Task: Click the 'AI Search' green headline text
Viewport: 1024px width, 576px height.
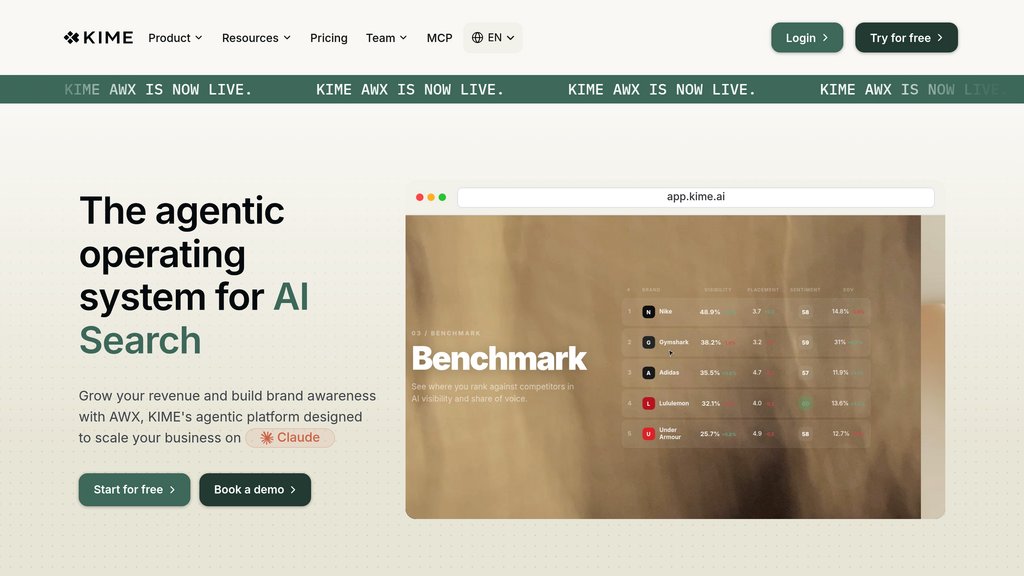Action: tap(193, 319)
